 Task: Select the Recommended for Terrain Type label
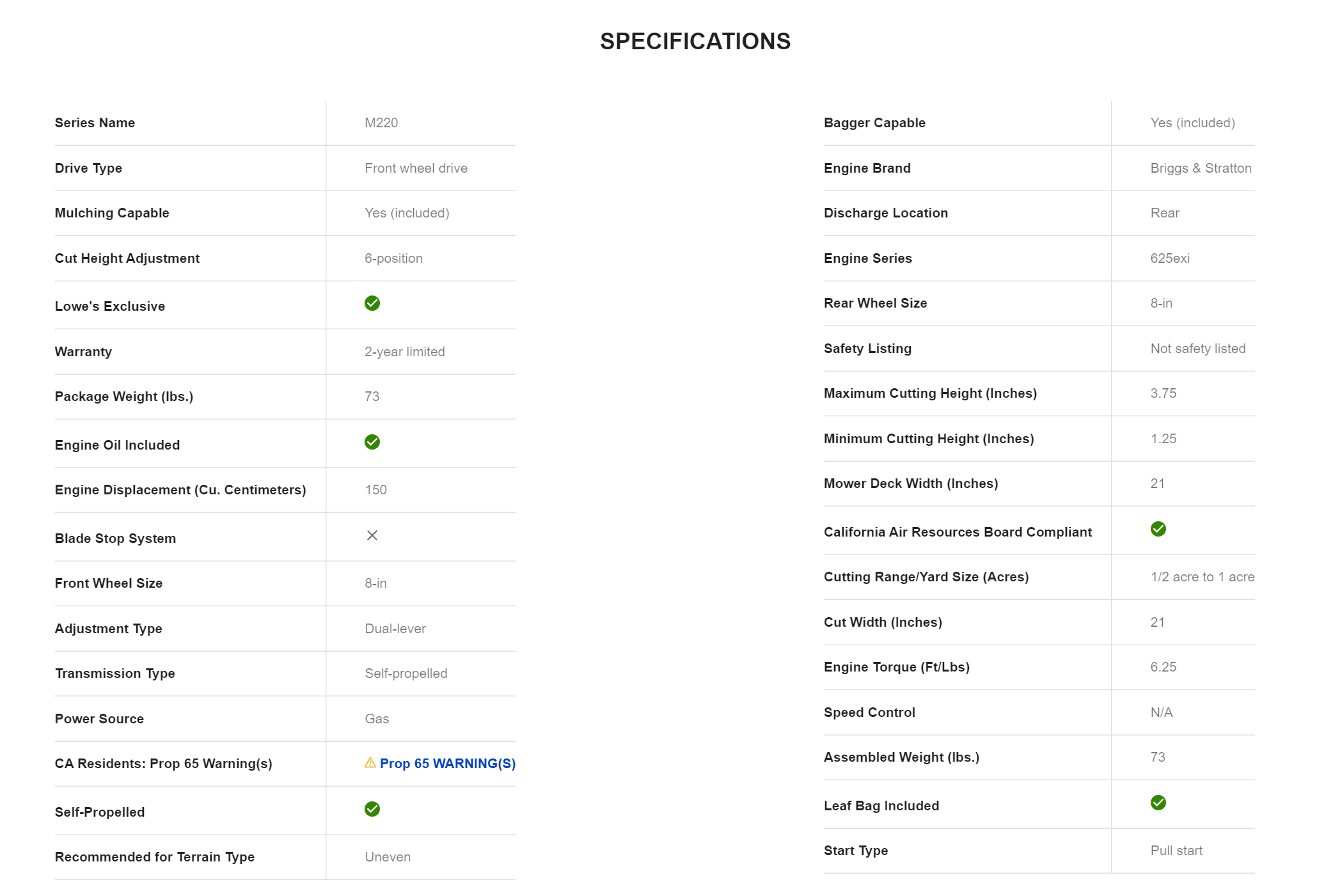154,857
